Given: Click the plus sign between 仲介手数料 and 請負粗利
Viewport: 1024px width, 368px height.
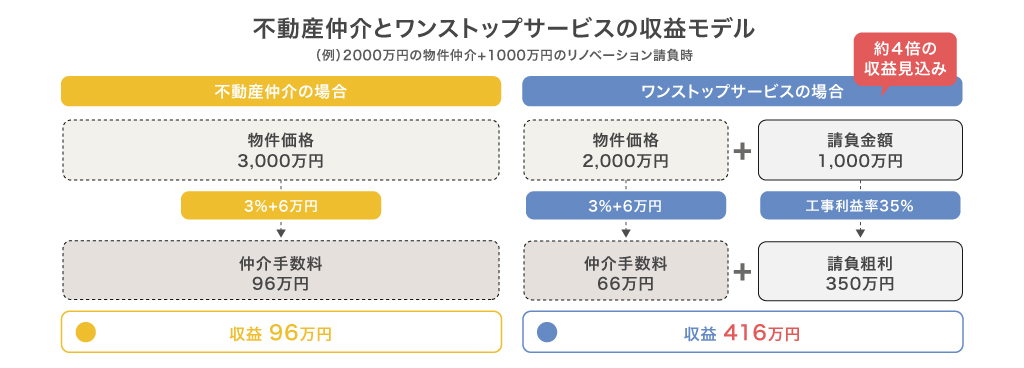Looking at the screenshot, I should tap(743, 272).
